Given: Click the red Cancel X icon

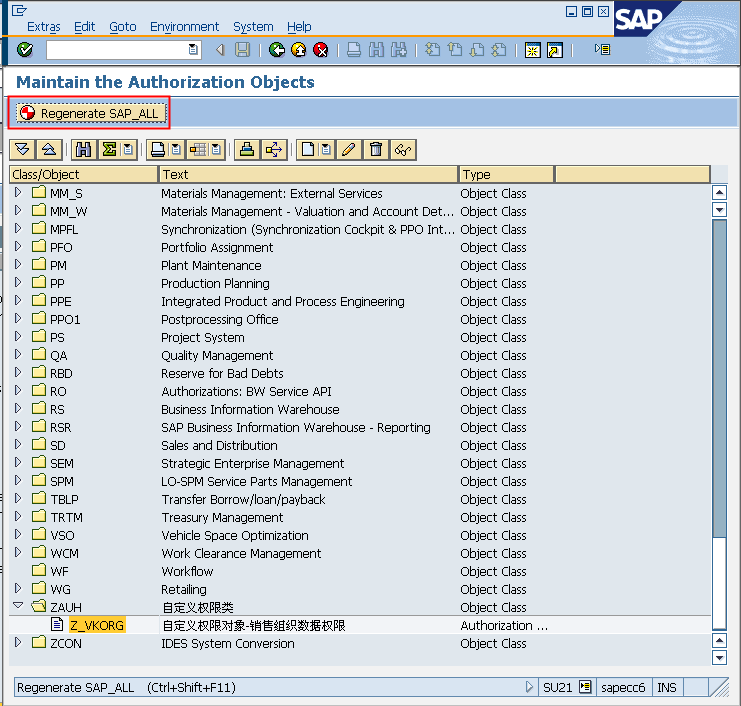Looking at the screenshot, I should pyautogui.click(x=321, y=50).
